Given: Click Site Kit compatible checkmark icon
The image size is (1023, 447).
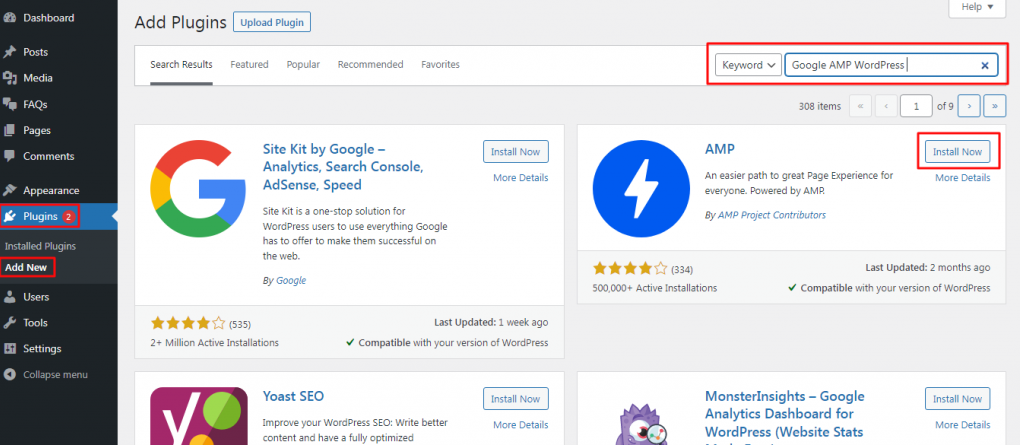Looking at the screenshot, I should [x=350, y=342].
